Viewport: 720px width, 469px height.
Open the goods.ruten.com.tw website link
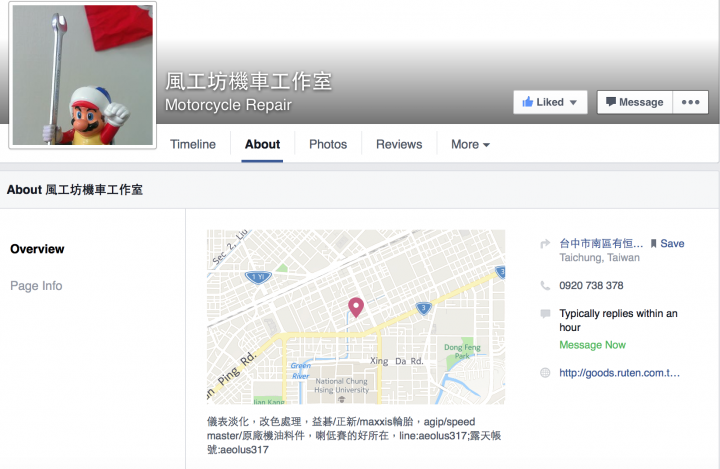coord(619,373)
